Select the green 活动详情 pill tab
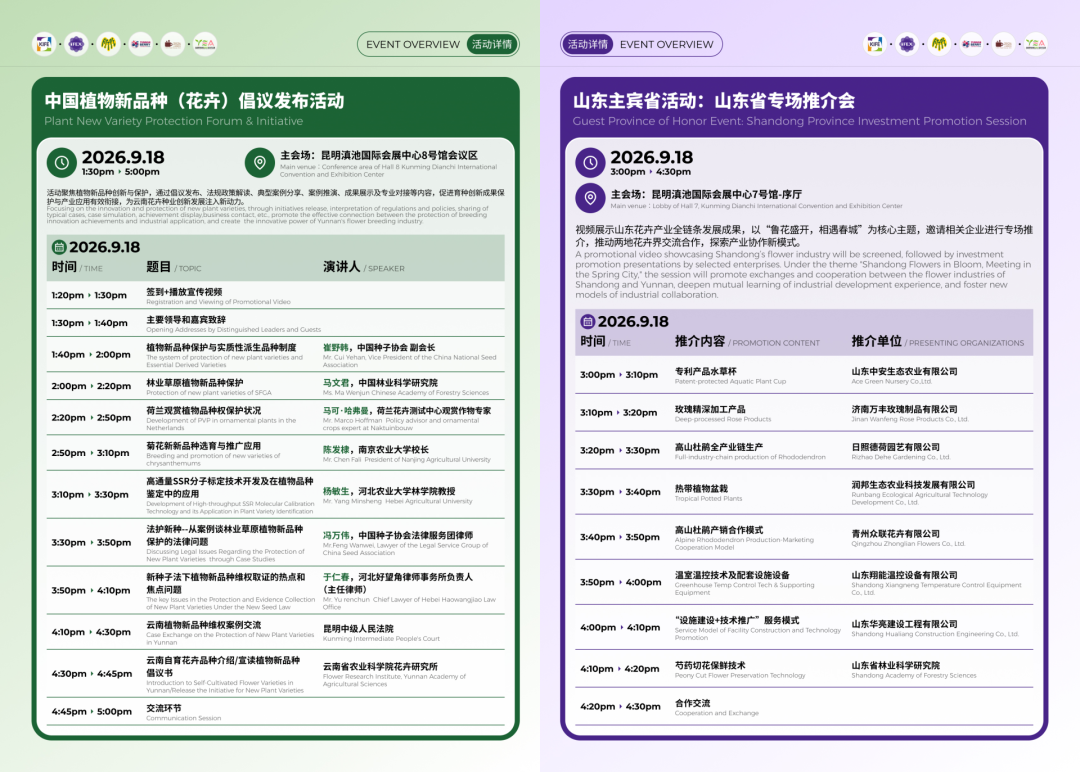Image resolution: width=1080 pixels, height=772 pixels. [492, 44]
